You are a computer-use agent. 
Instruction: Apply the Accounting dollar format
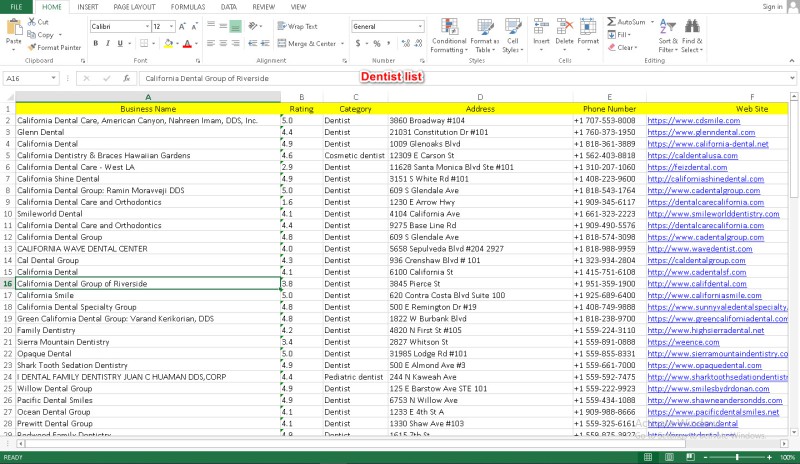pyautogui.click(x=358, y=43)
